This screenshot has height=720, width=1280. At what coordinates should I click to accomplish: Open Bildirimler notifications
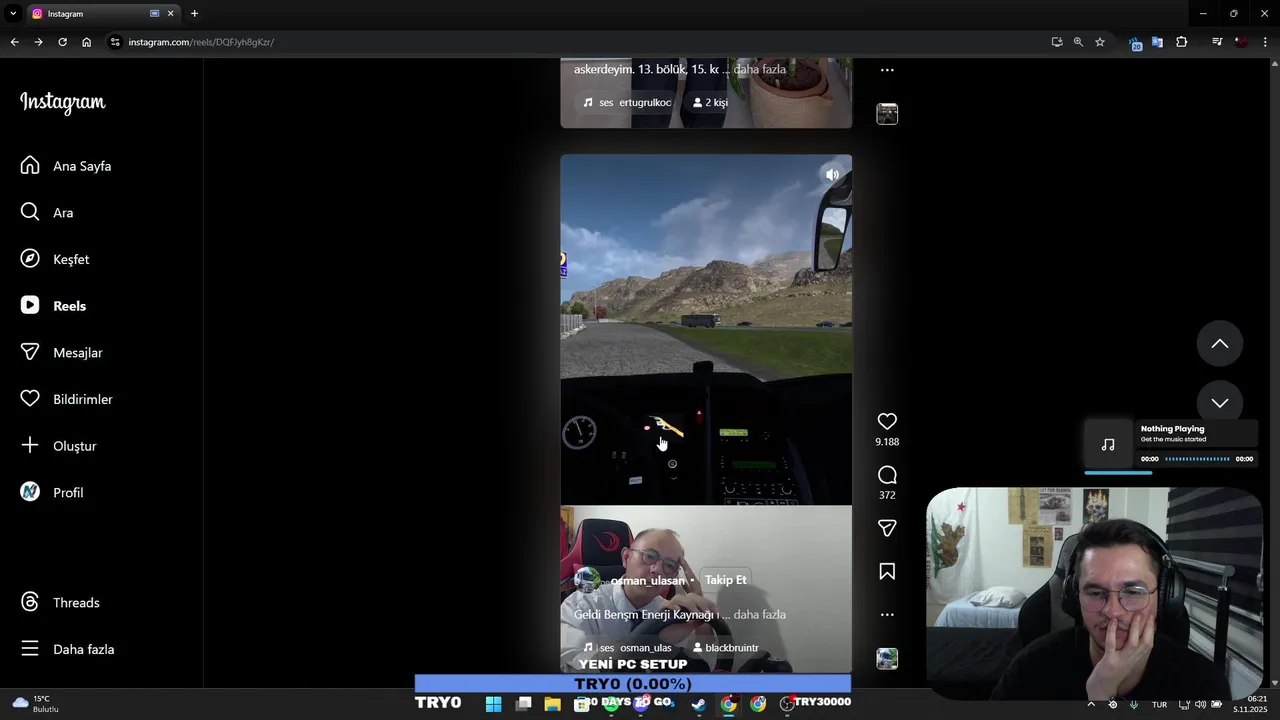[x=67, y=399]
